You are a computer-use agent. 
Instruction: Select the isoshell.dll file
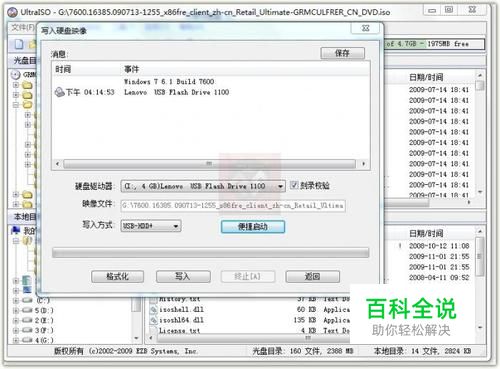tap(181, 309)
